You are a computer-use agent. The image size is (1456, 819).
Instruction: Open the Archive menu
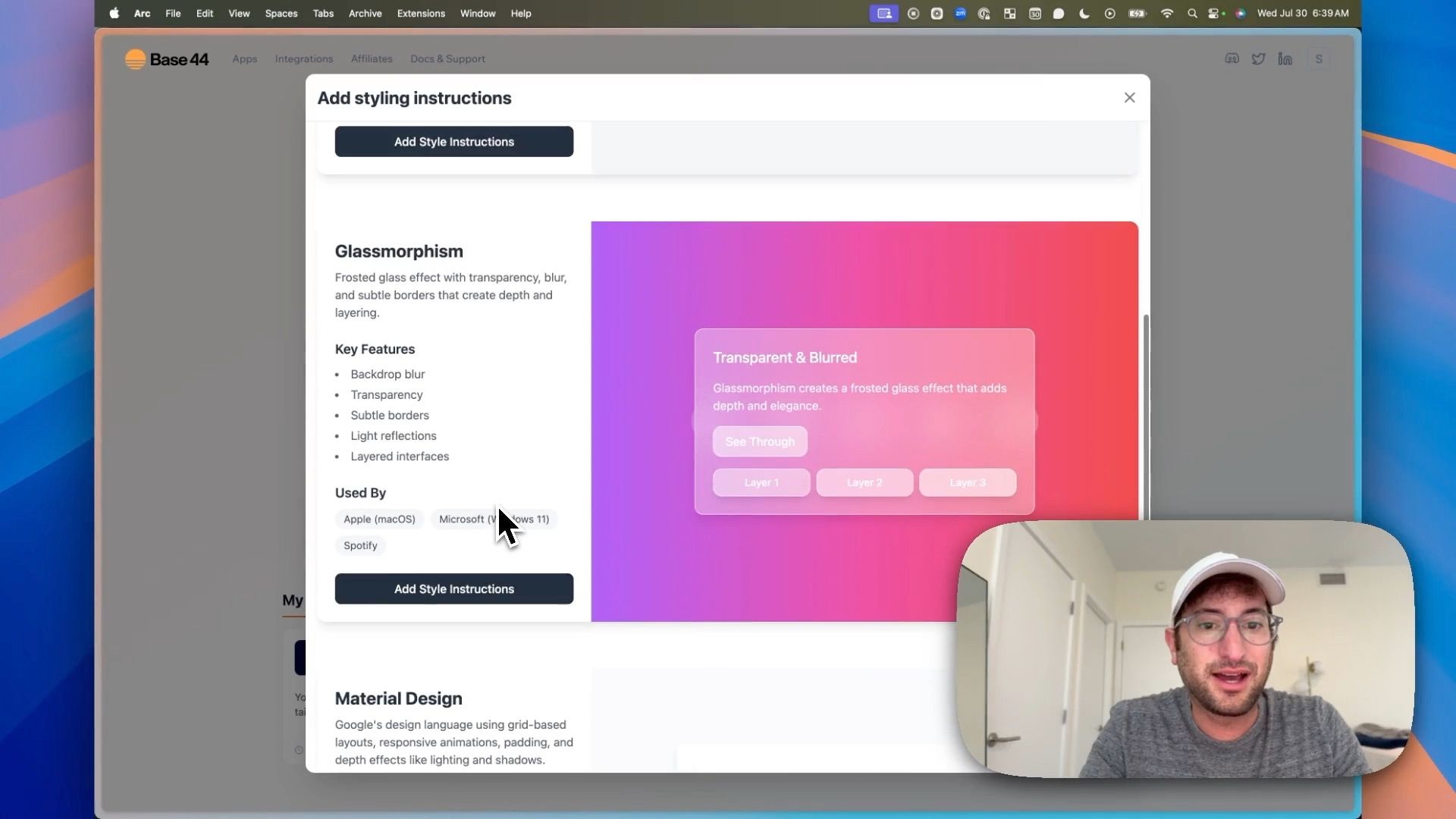tap(365, 13)
